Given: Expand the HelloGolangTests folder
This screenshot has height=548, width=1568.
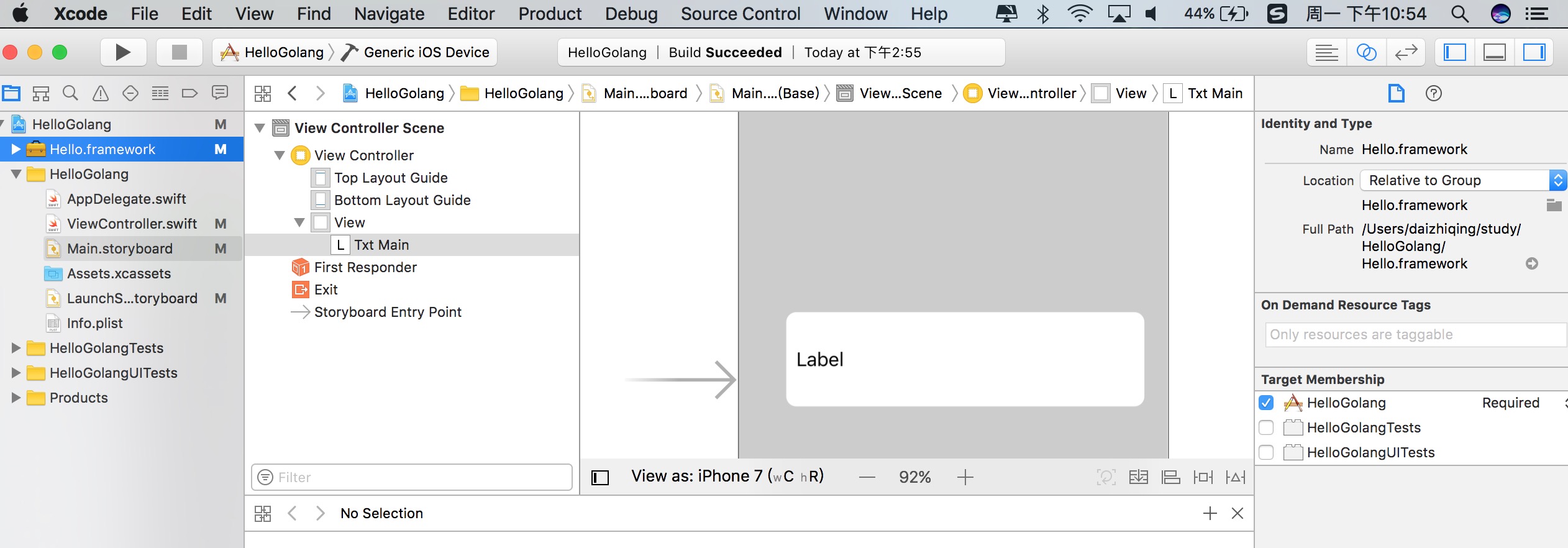Looking at the screenshot, I should pos(16,348).
